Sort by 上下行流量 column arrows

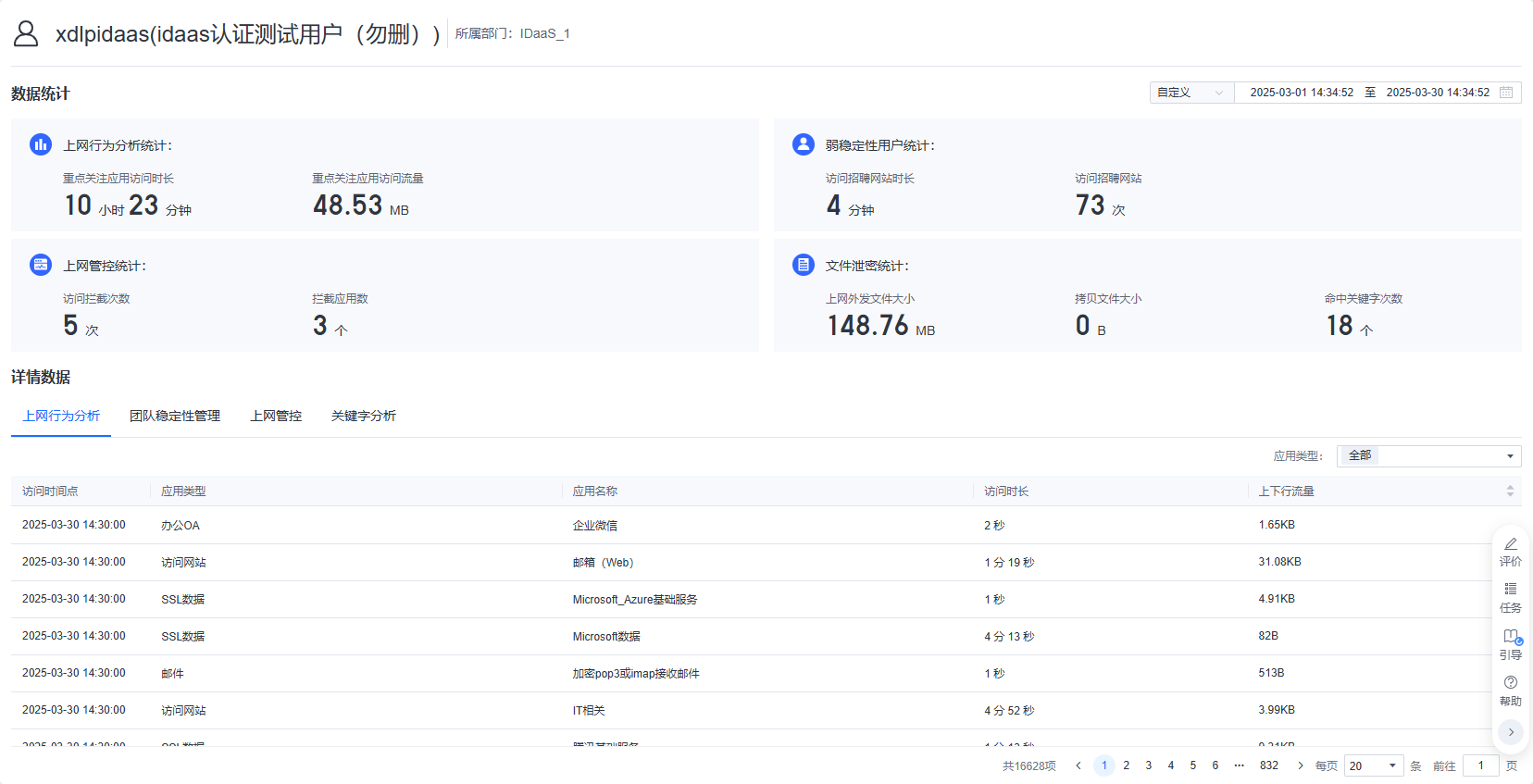(1510, 492)
